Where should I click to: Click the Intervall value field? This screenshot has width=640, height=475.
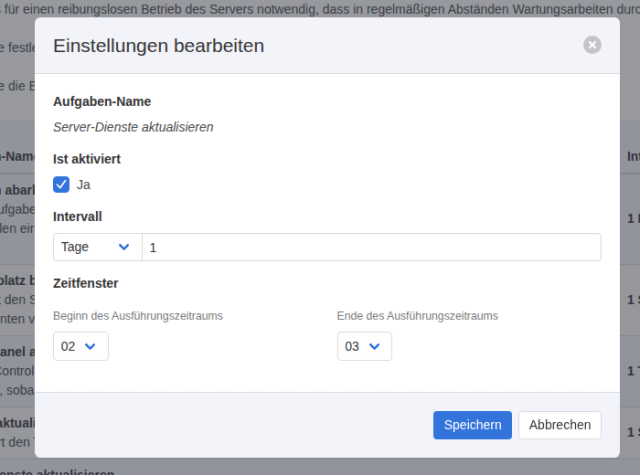[371, 247]
